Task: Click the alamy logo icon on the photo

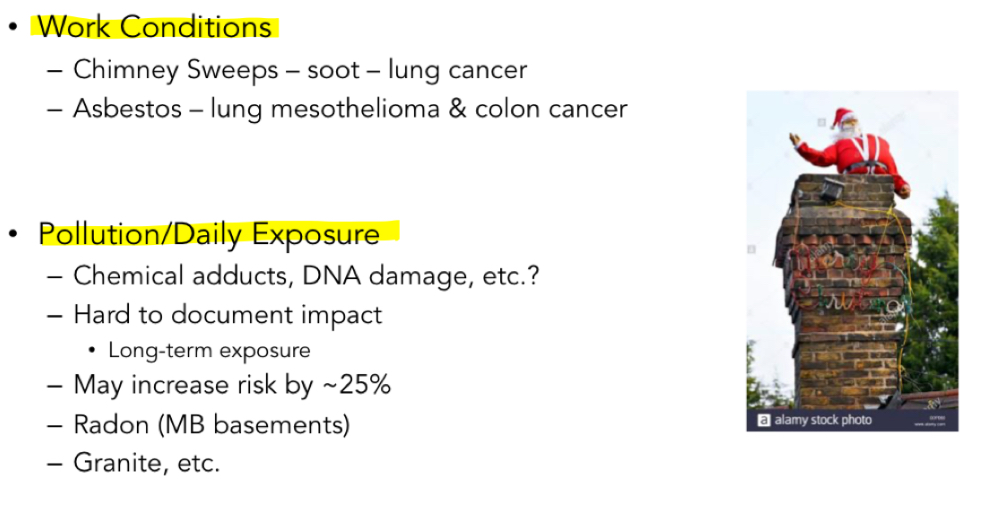Action: click(764, 420)
